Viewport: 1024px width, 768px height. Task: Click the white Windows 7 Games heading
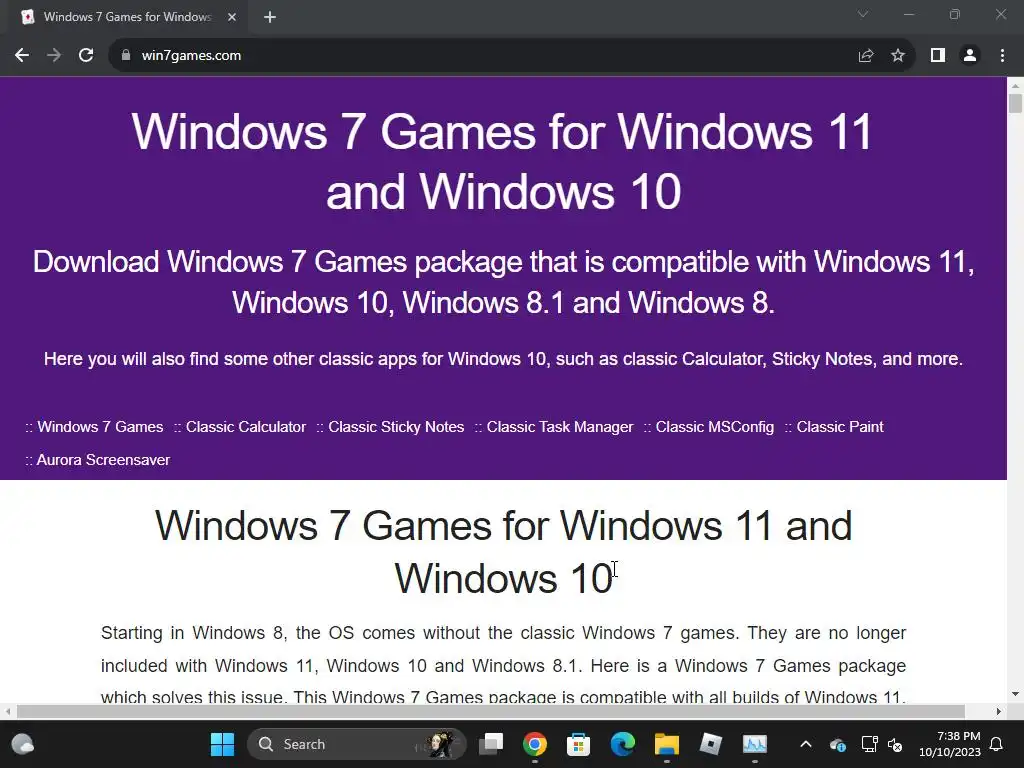tap(503, 161)
